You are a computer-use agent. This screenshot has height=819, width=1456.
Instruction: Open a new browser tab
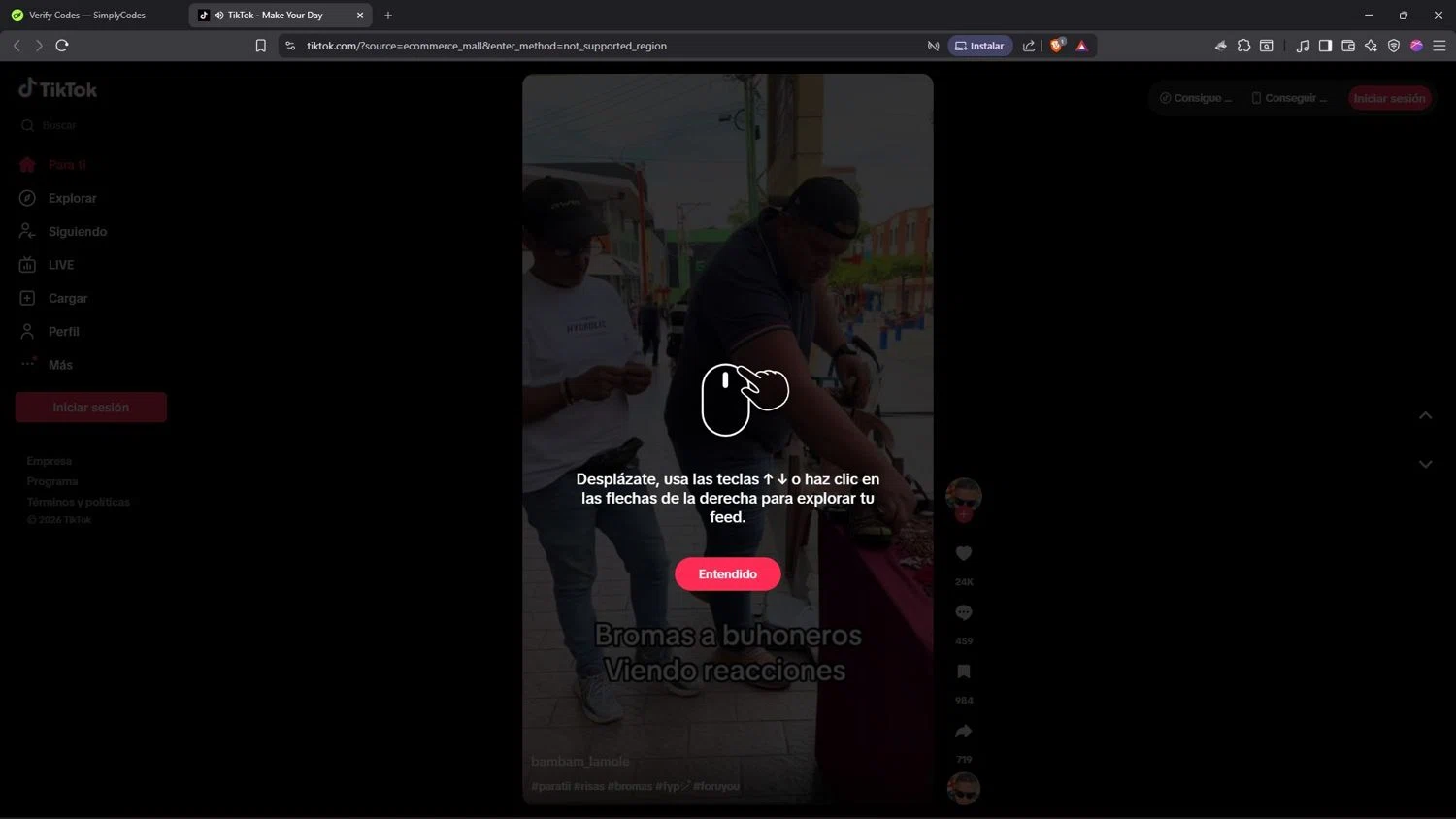coord(388,16)
